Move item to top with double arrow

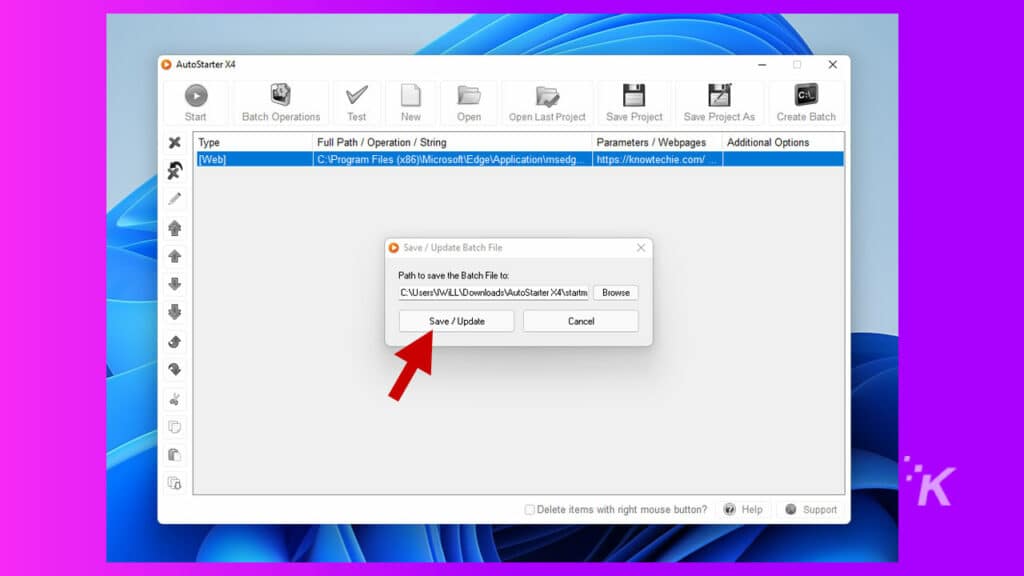[x=174, y=228]
